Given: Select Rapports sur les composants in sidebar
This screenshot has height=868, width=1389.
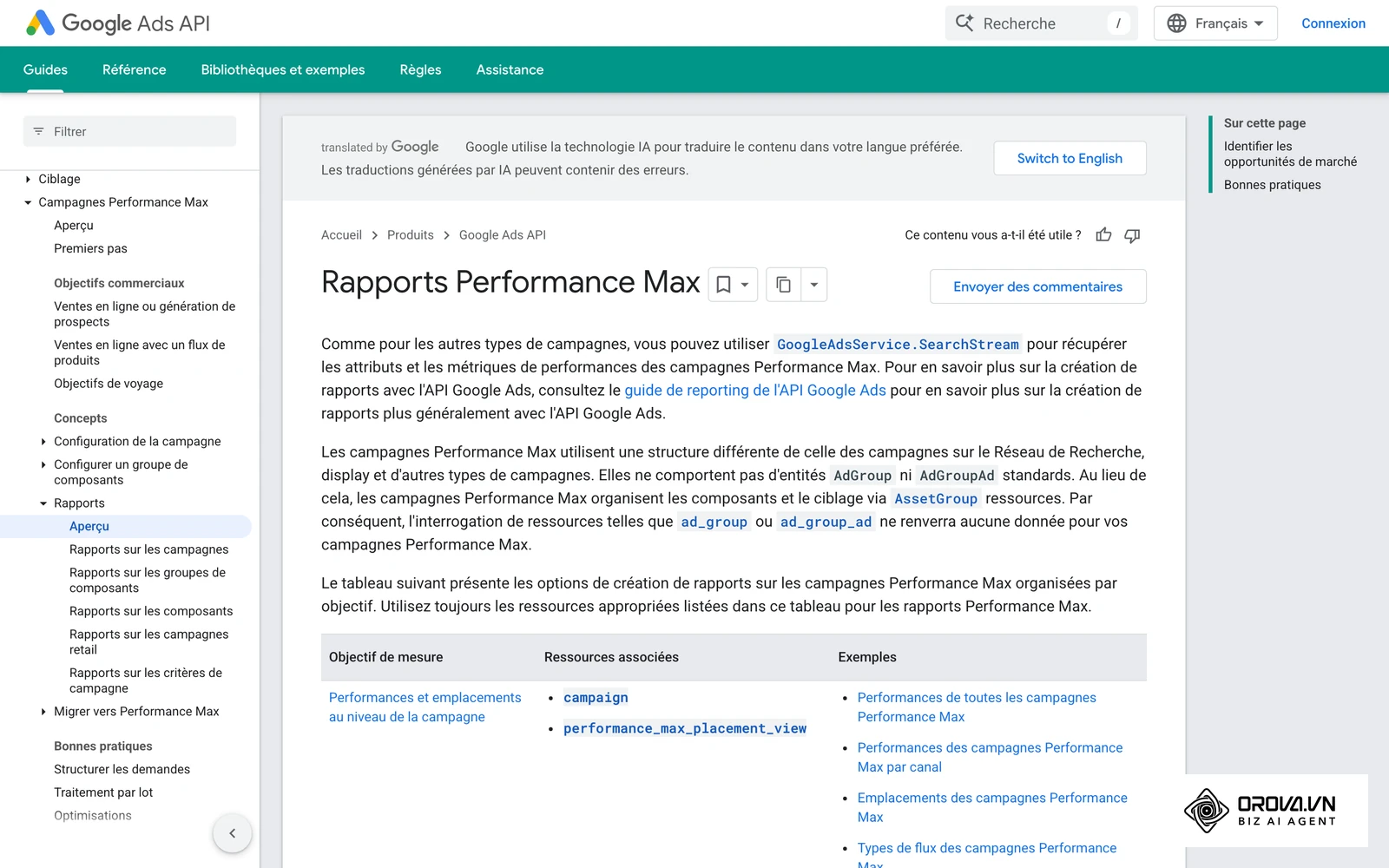Looking at the screenshot, I should (x=151, y=611).
